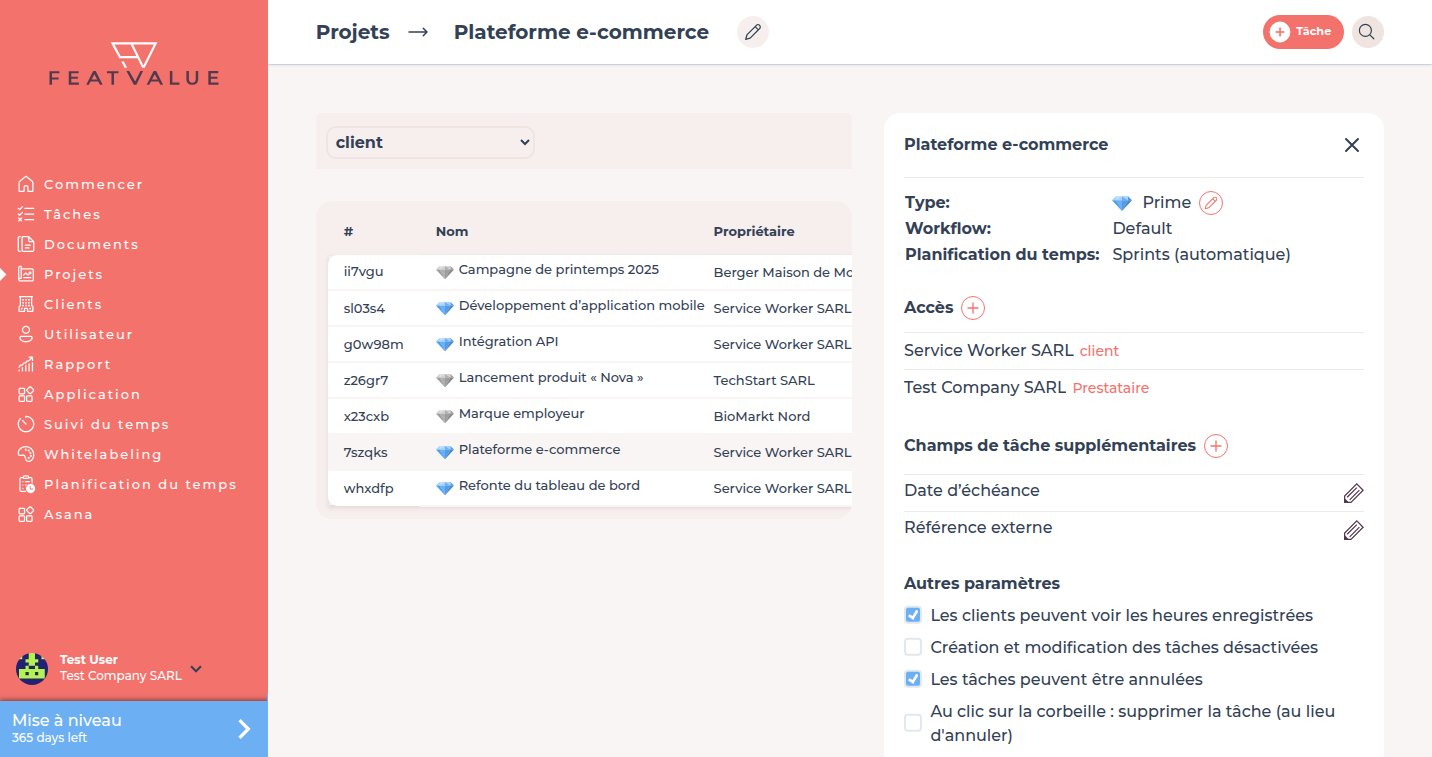This screenshot has width=1432, height=757.
Task: Open the Mise à niveau upgrade arrow
Action: [244, 729]
